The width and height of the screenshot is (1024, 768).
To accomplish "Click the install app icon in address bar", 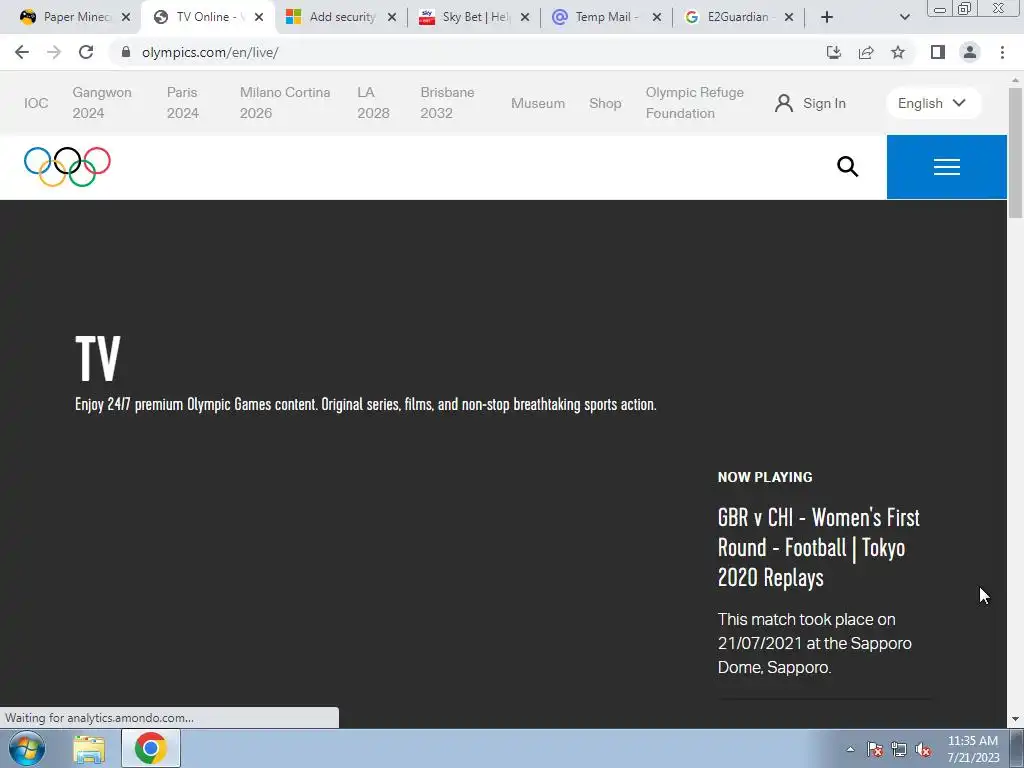I will (x=833, y=52).
